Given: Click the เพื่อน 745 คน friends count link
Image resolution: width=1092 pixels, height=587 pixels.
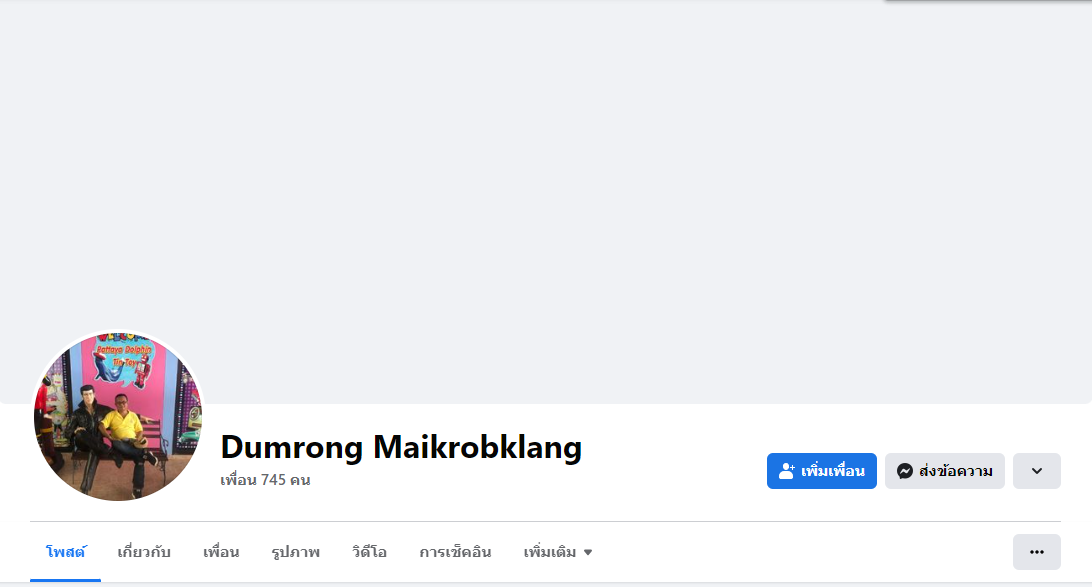Looking at the screenshot, I should 265,480.
